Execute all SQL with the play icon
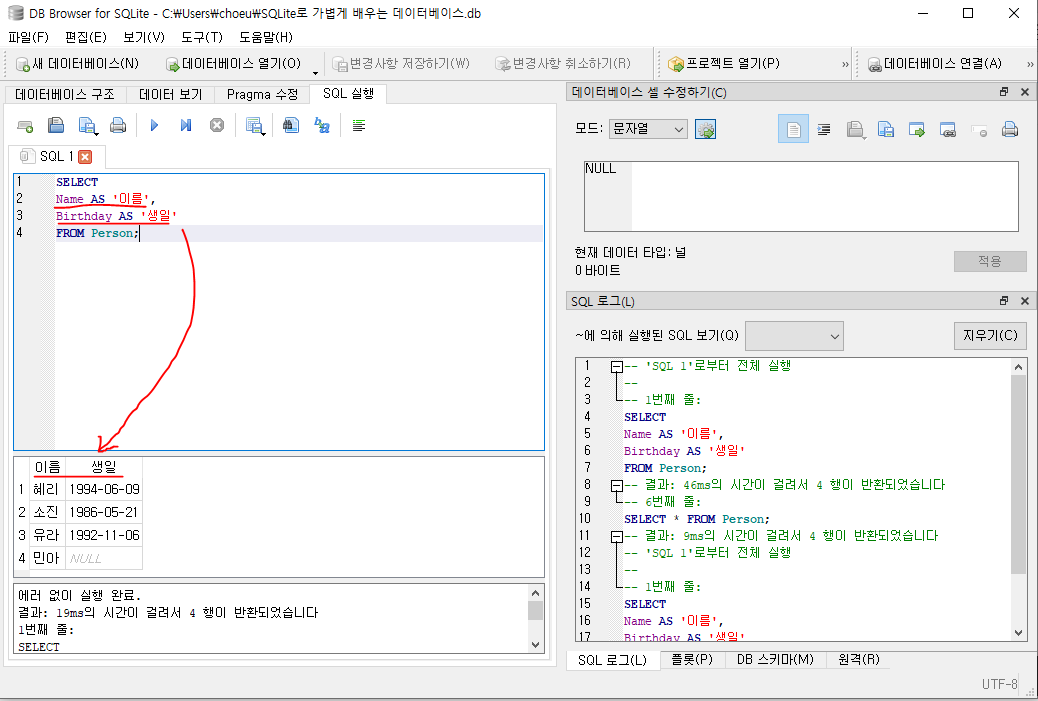 click(x=154, y=125)
